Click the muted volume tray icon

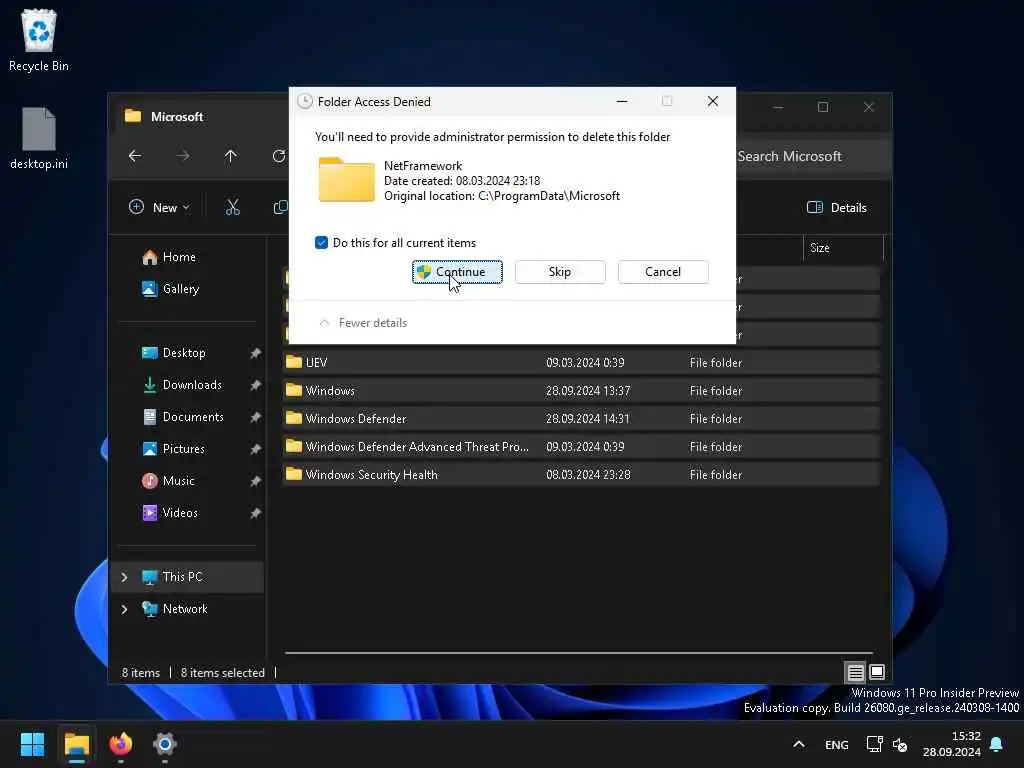[900, 744]
